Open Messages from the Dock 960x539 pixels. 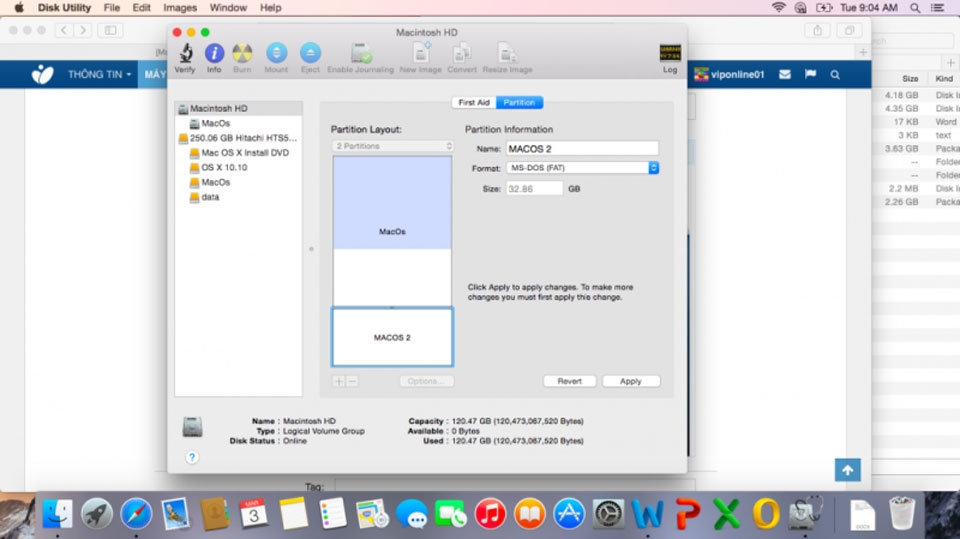[412, 513]
